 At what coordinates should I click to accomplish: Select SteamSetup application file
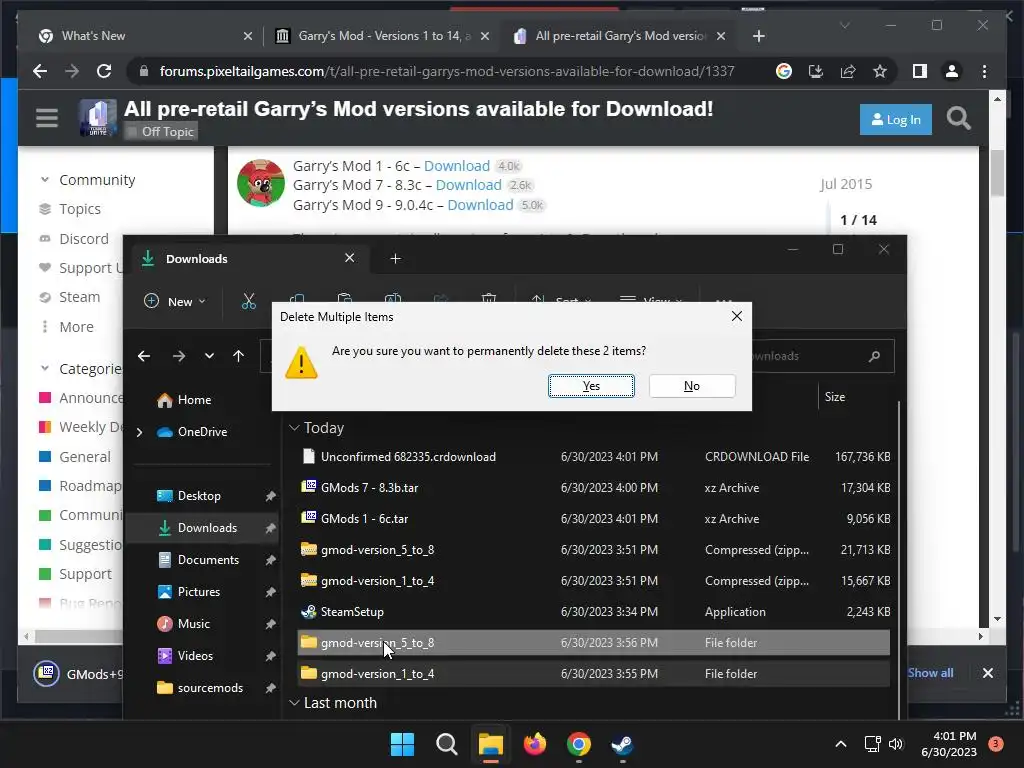click(x=593, y=612)
